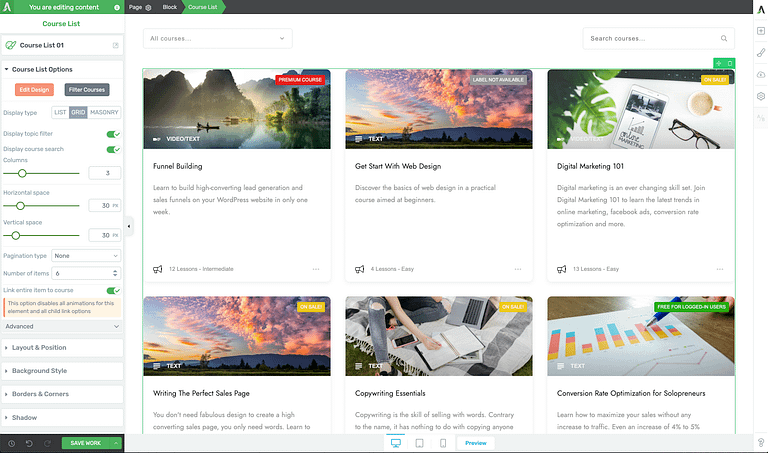Switch to tablet preview icon
This screenshot has width=768, height=453.
click(x=419, y=443)
